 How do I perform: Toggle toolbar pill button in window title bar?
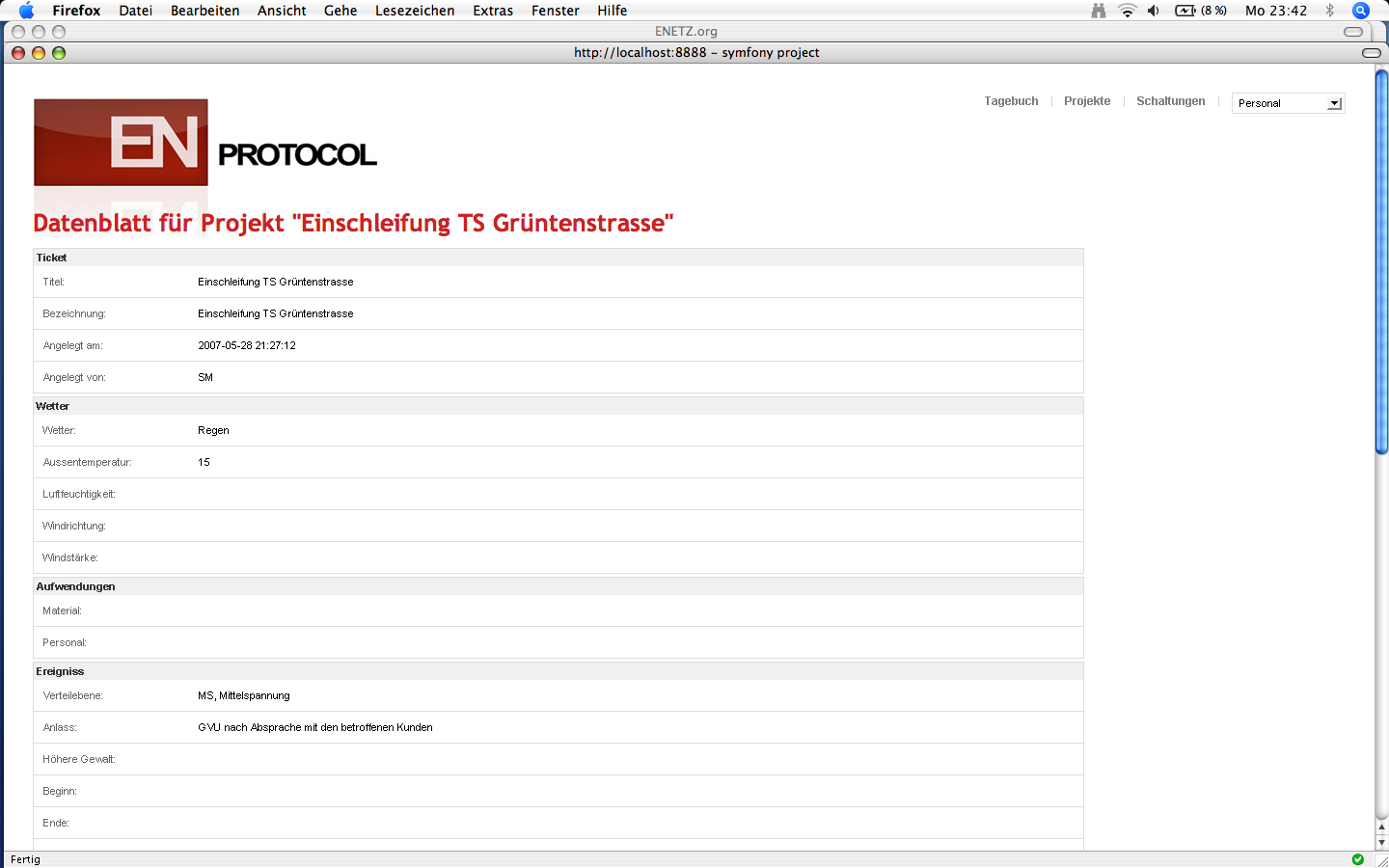click(1371, 53)
